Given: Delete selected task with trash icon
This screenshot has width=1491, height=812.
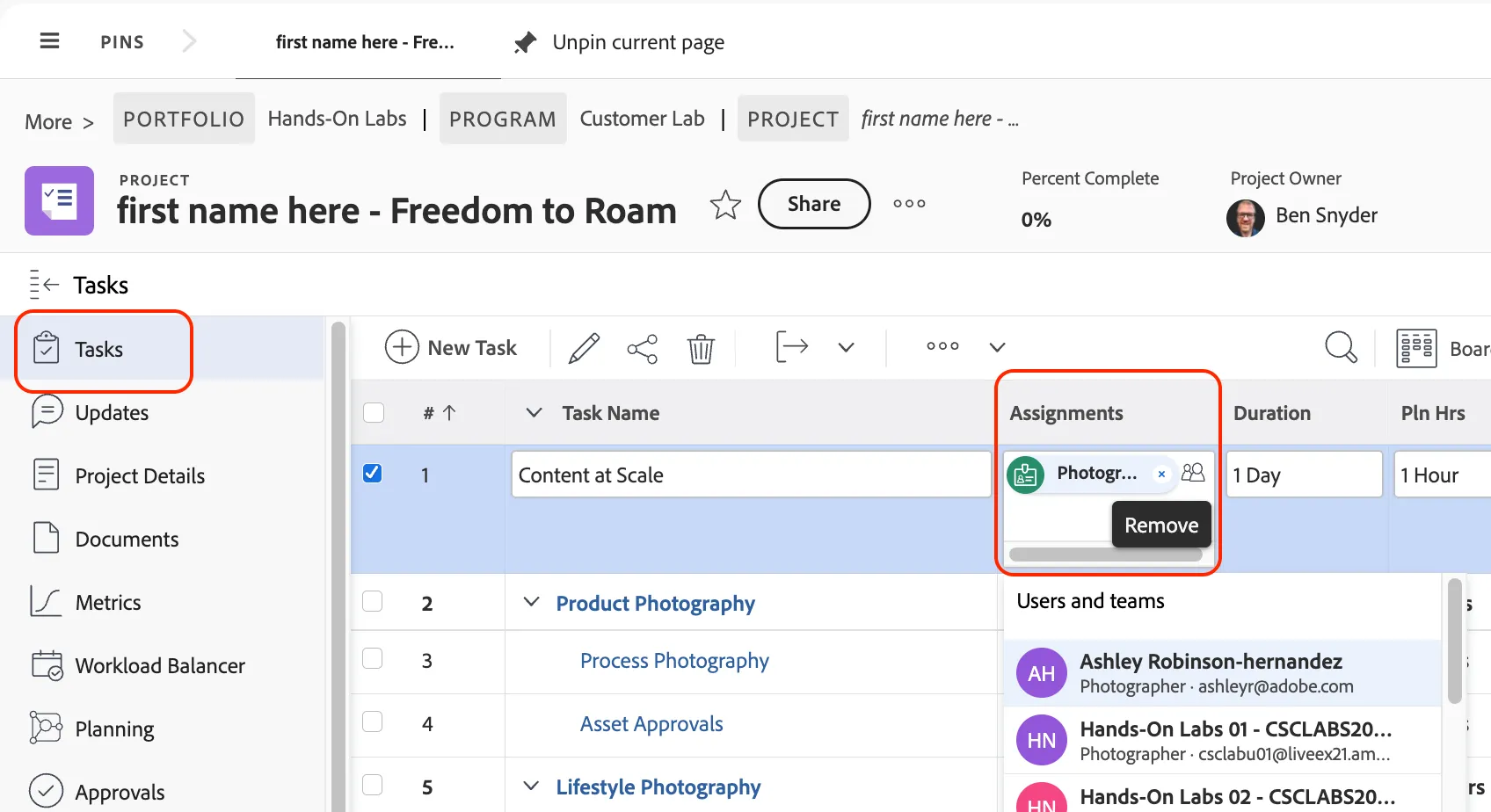Looking at the screenshot, I should 701,348.
